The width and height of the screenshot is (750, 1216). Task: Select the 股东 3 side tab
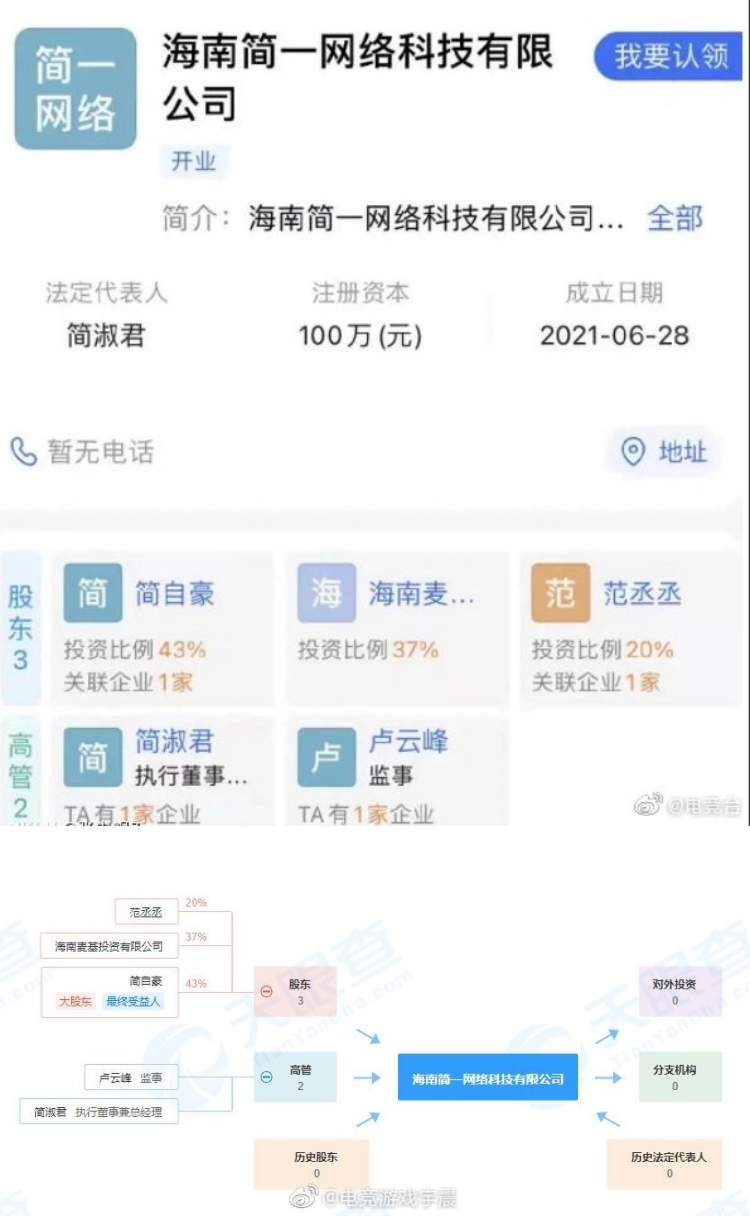21,627
